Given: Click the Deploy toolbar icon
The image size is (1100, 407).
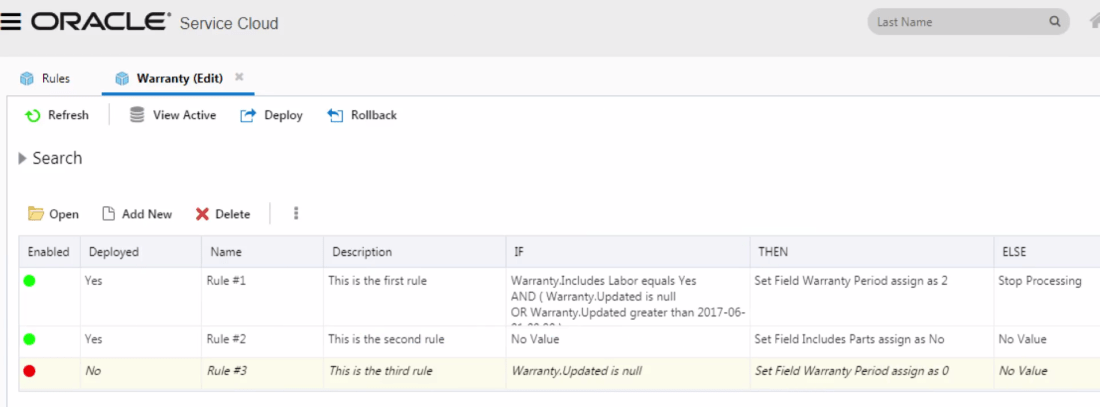Looking at the screenshot, I should click(x=248, y=116).
